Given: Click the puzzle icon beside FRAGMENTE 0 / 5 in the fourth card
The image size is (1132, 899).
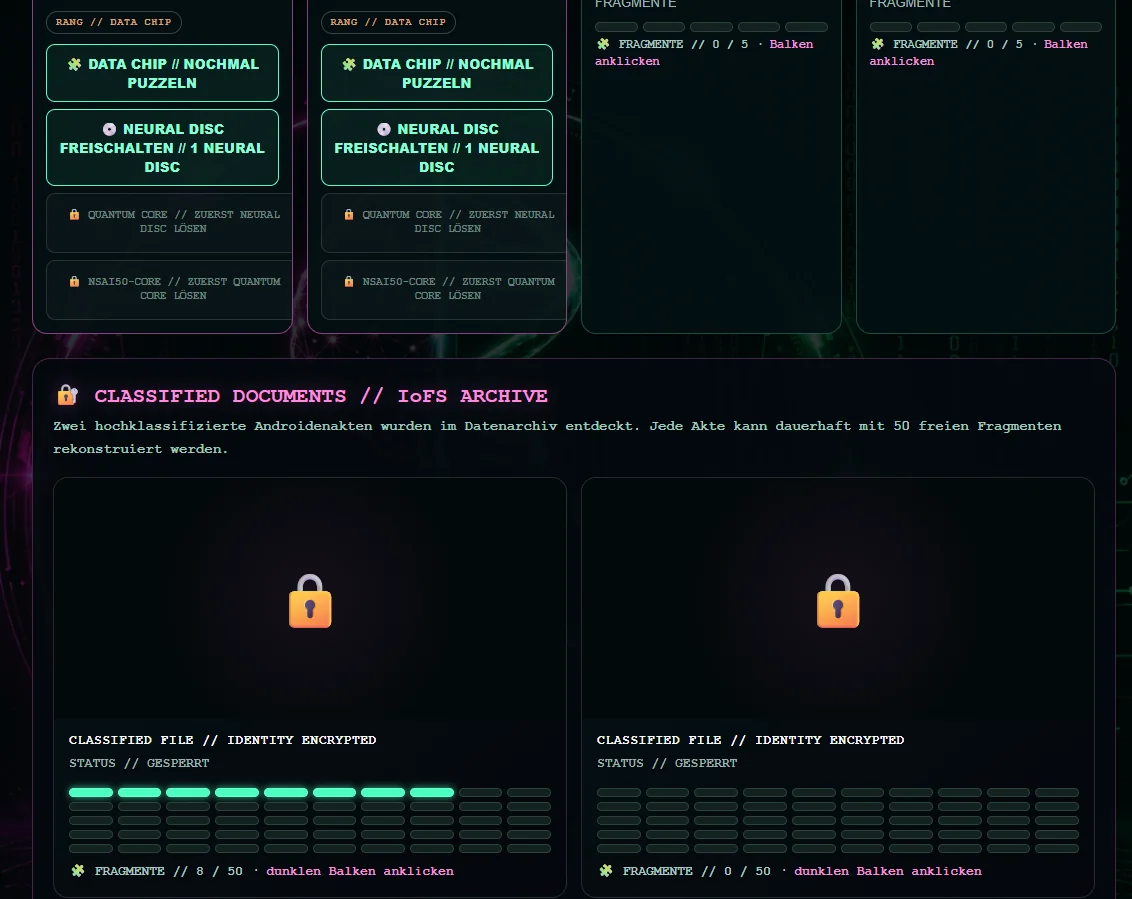Looking at the screenshot, I should [x=878, y=44].
